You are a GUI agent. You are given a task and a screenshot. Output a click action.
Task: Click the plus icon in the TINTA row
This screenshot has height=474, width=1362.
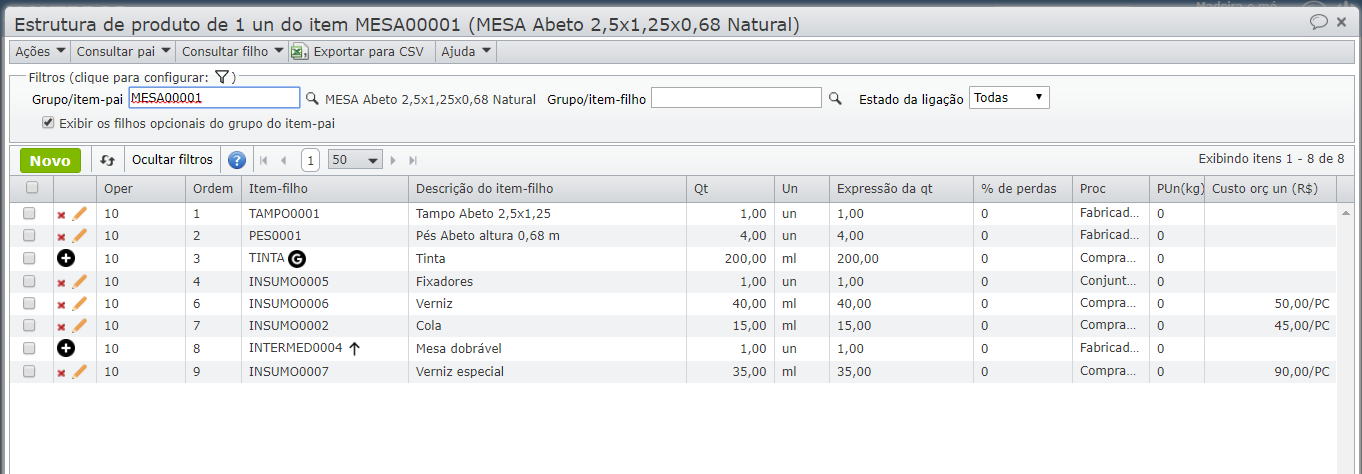pos(66,258)
